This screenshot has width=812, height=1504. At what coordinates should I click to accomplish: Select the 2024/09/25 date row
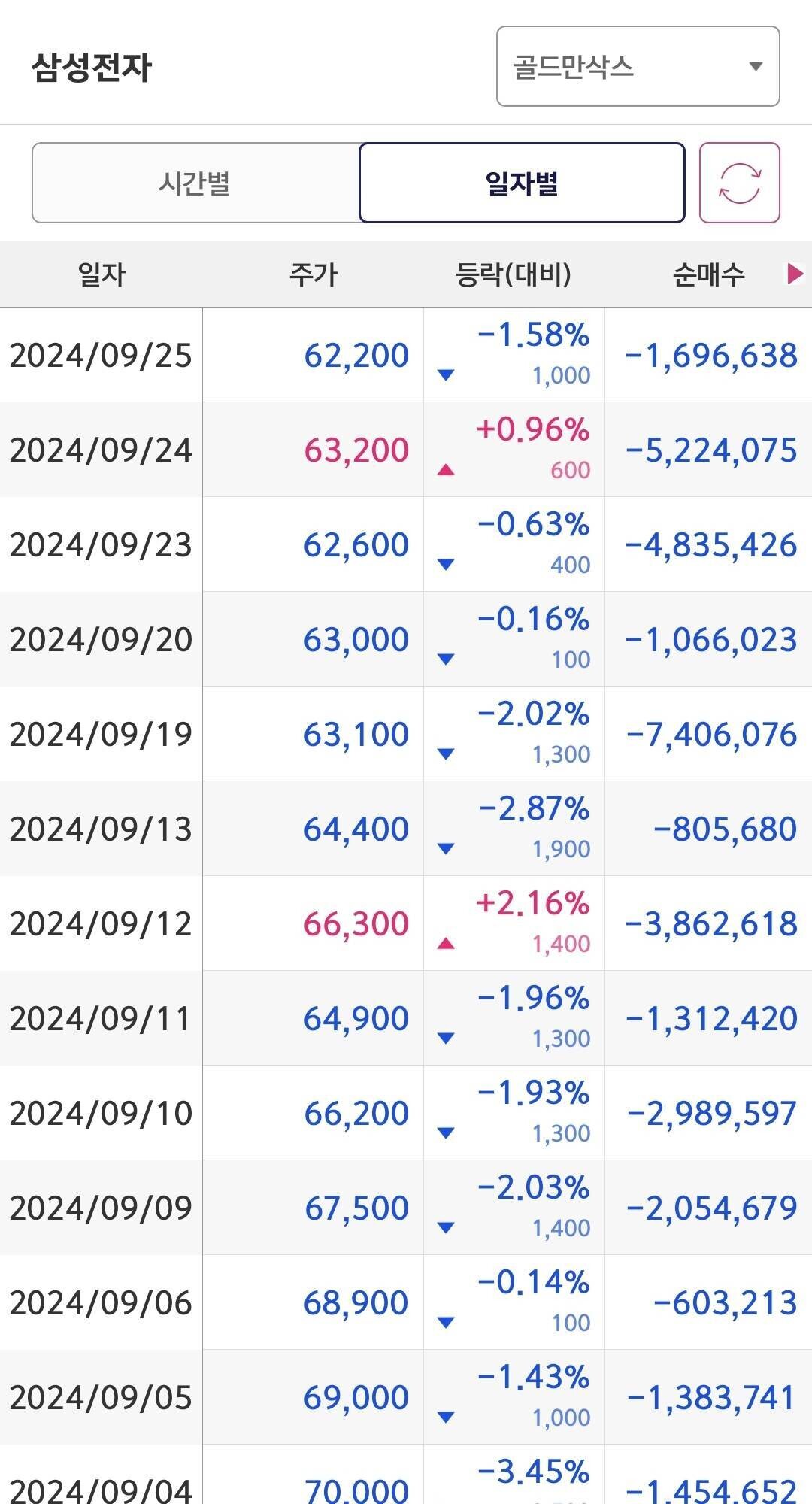(x=101, y=355)
